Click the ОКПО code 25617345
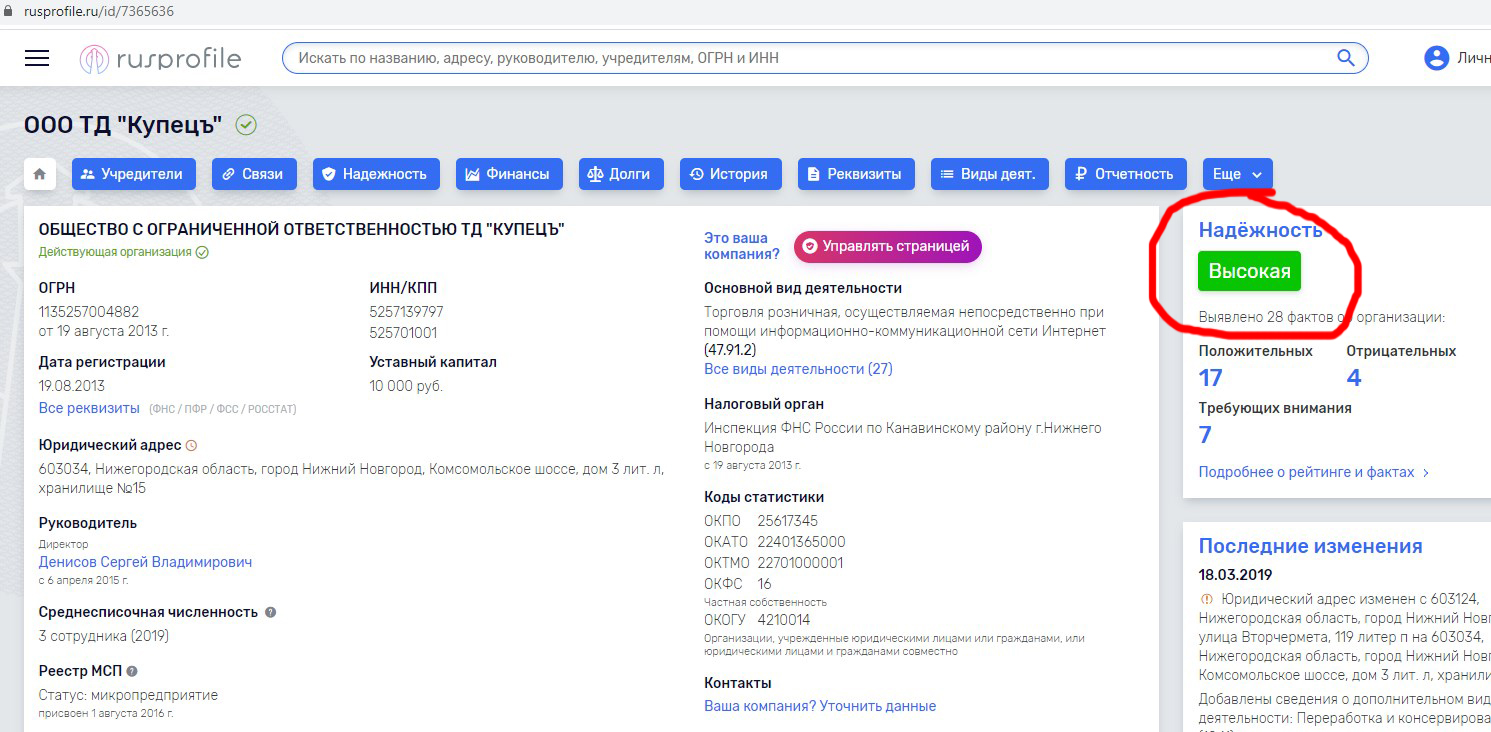Image resolution: width=1491 pixels, height=732 pixels. pos(788,521)
